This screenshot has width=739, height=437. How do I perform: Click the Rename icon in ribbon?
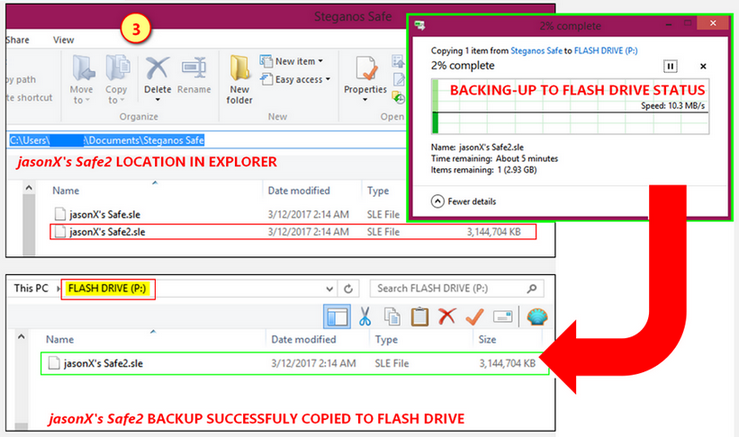[194, 68]
